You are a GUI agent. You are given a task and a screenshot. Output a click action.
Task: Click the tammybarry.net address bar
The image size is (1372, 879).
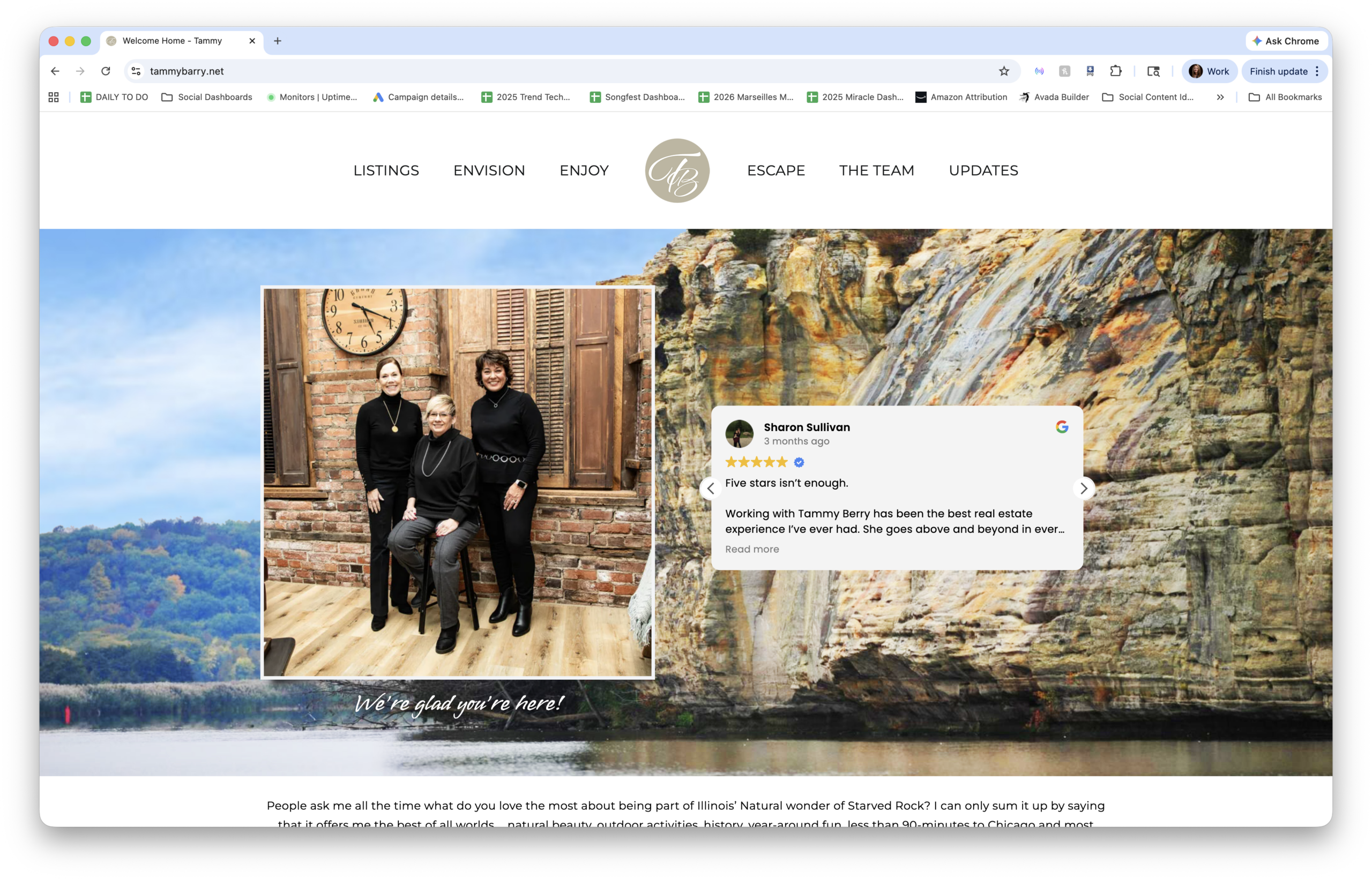(514, 71)
